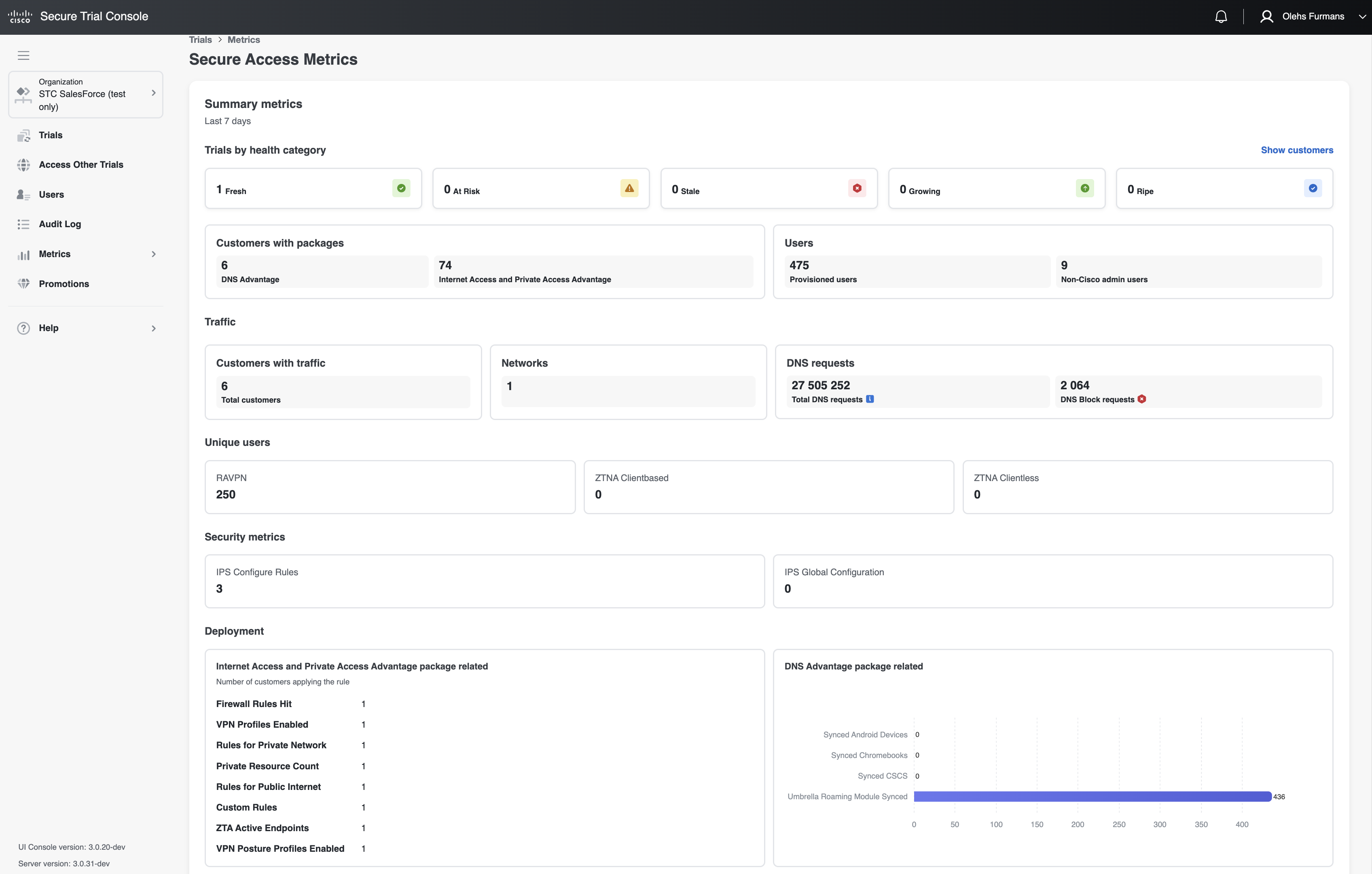Viewport: 1372px width, 874px height.
Task: Click the green Fresh status icon
Action: click(x=401, y=188)
